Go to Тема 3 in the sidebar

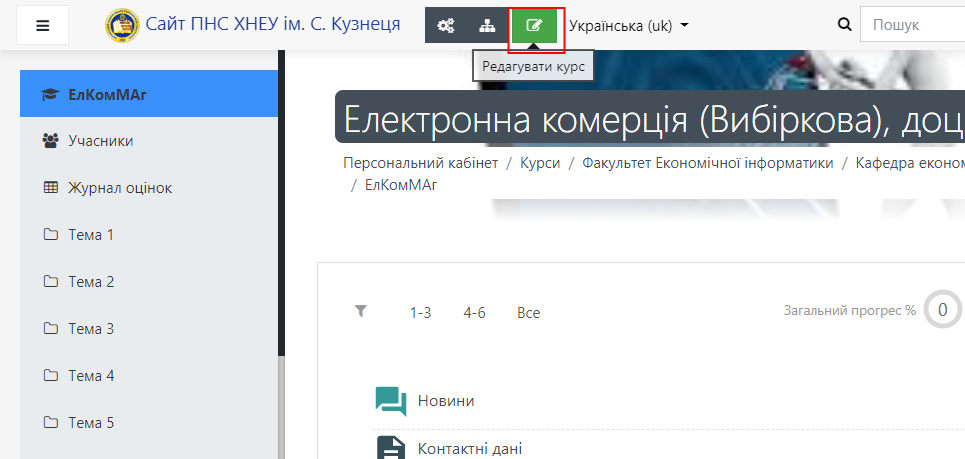point(149,329)
